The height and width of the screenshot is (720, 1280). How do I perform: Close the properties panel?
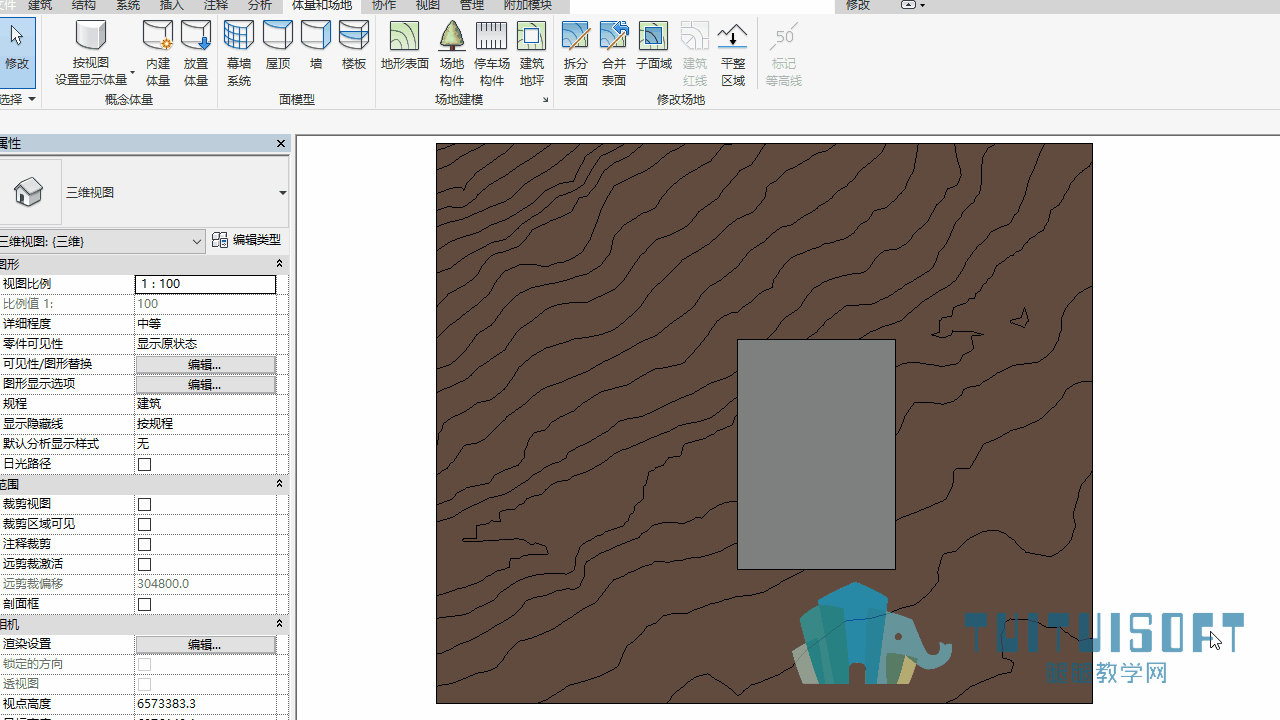pyautogui.click(x=281, y=144)
